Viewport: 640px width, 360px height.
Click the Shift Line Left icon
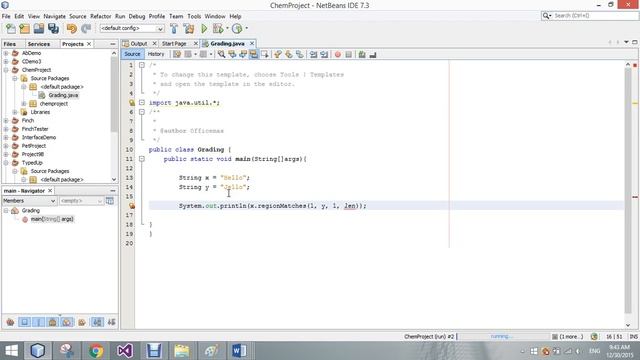coord(313,54)
